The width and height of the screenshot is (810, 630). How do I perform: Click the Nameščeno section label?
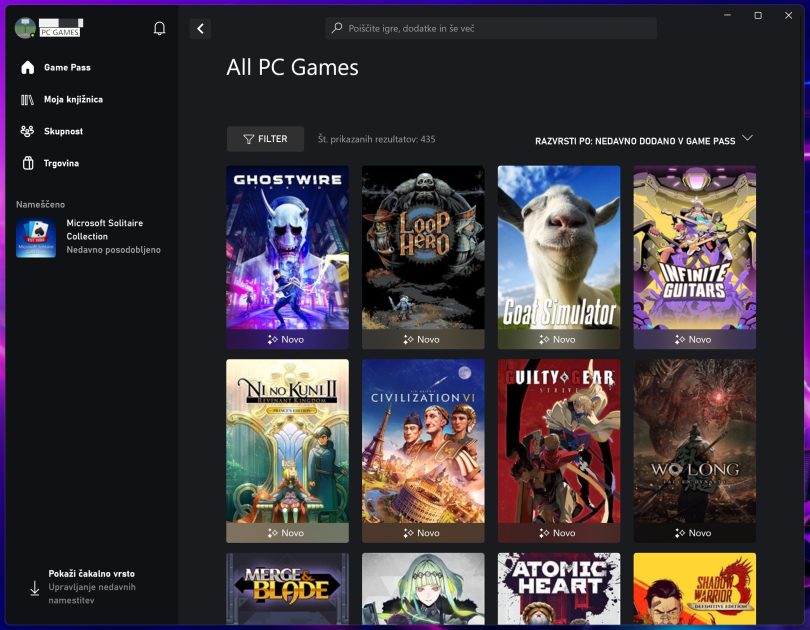pos(40,204)
